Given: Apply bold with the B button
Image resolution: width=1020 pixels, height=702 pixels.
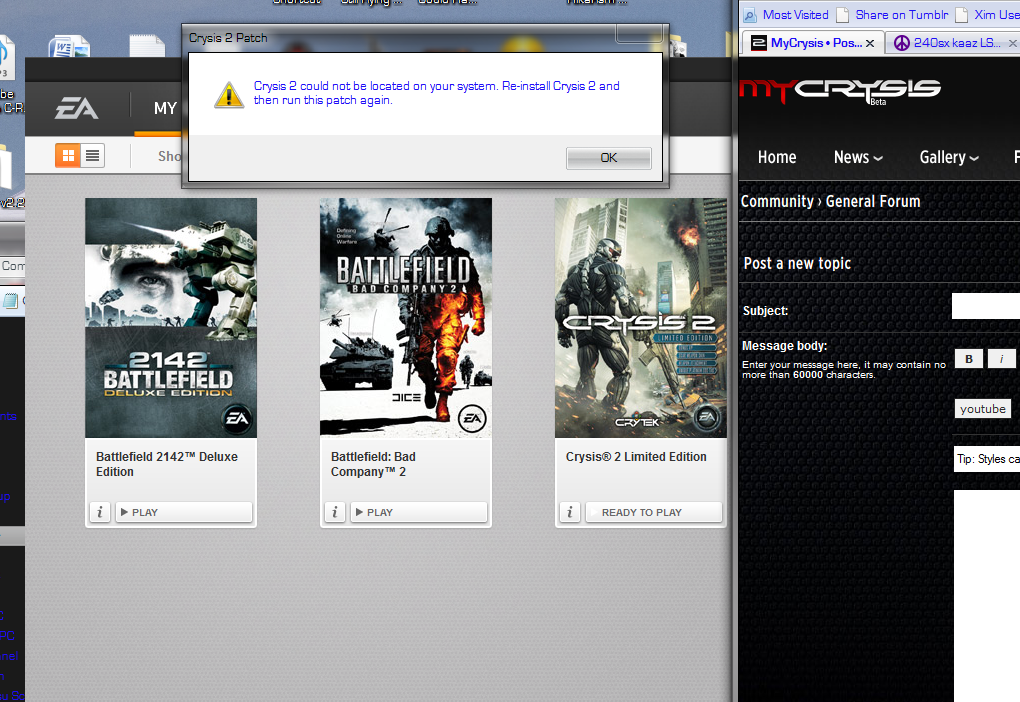Looking at the screenshot, I should click(x=969, y=358).
